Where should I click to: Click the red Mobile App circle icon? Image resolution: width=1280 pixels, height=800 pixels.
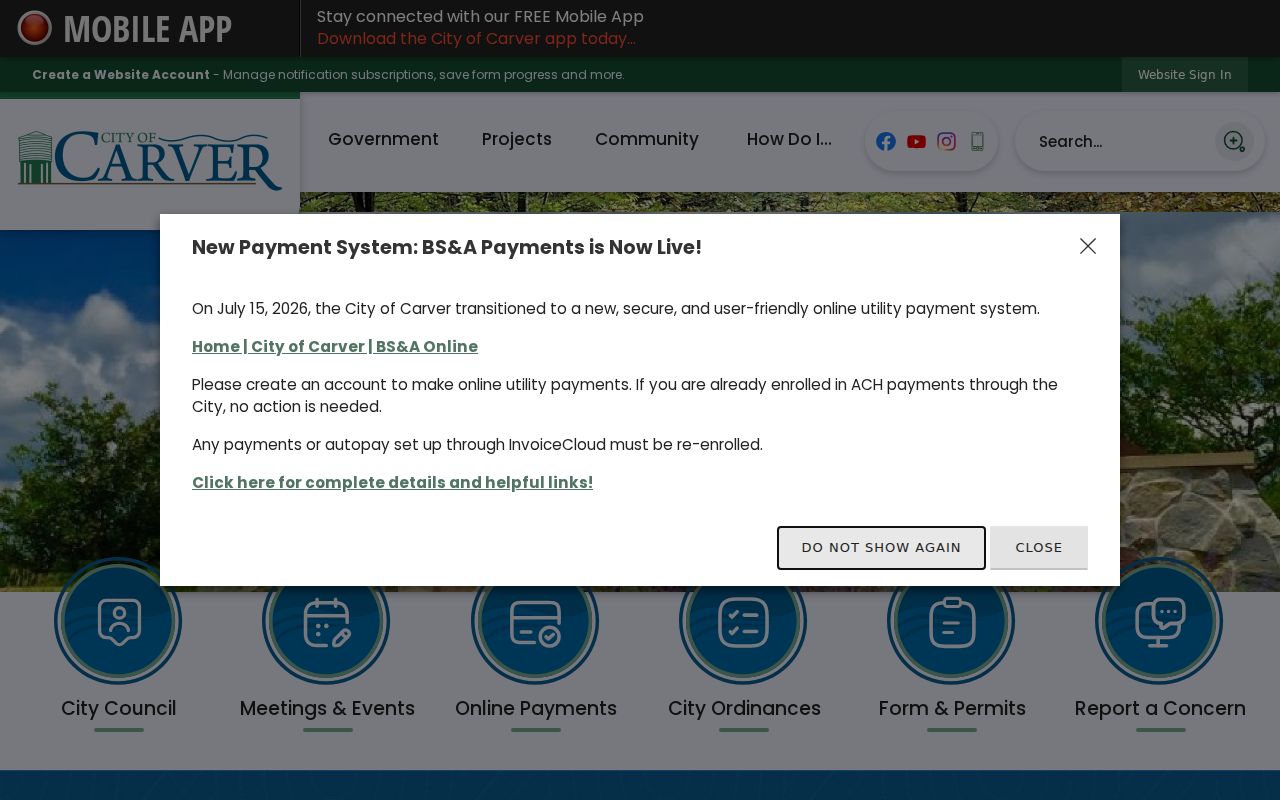pyautogui.click(x=35, y=28)
